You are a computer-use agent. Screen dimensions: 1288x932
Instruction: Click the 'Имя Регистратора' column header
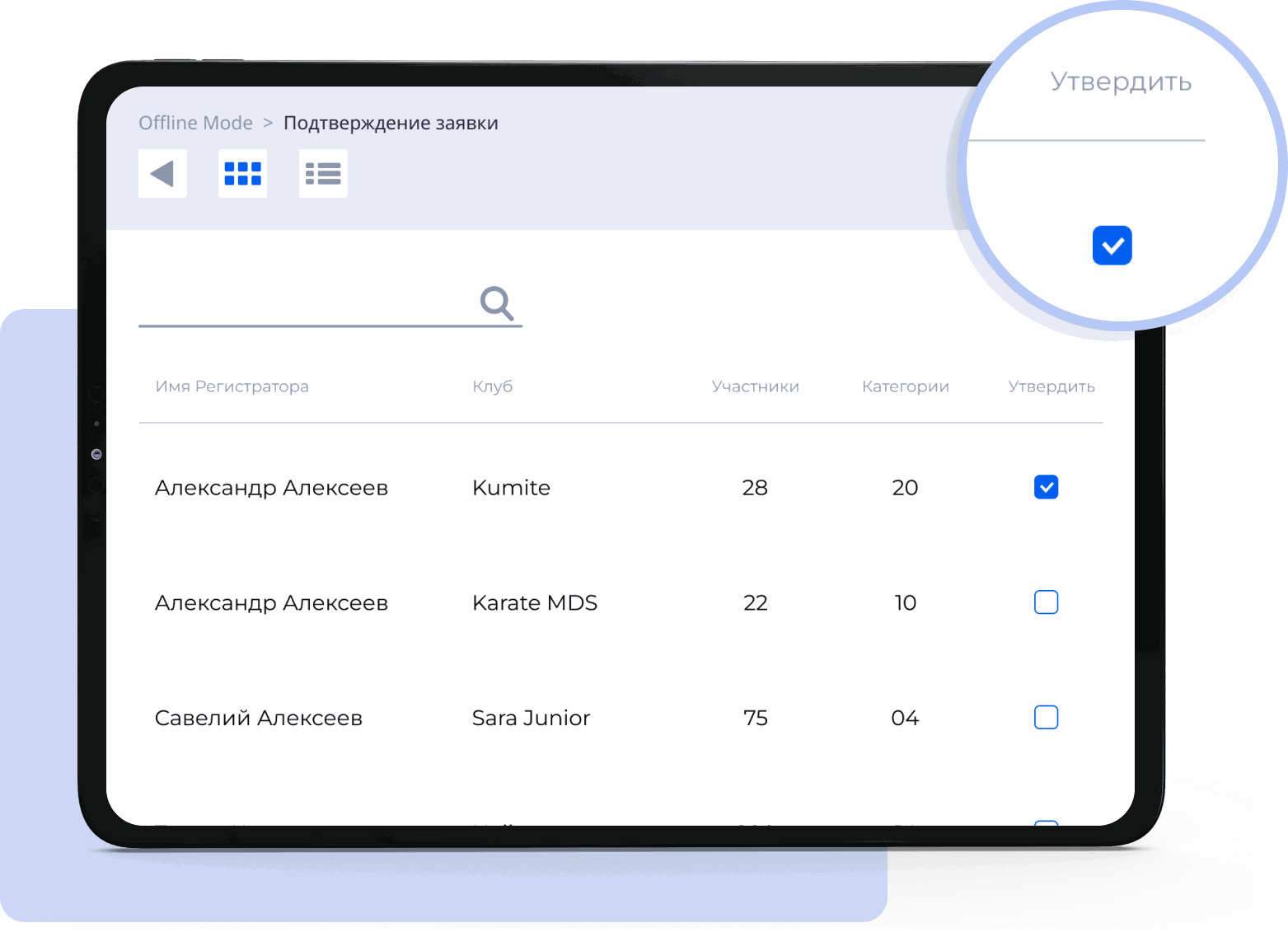pos(232,386)
